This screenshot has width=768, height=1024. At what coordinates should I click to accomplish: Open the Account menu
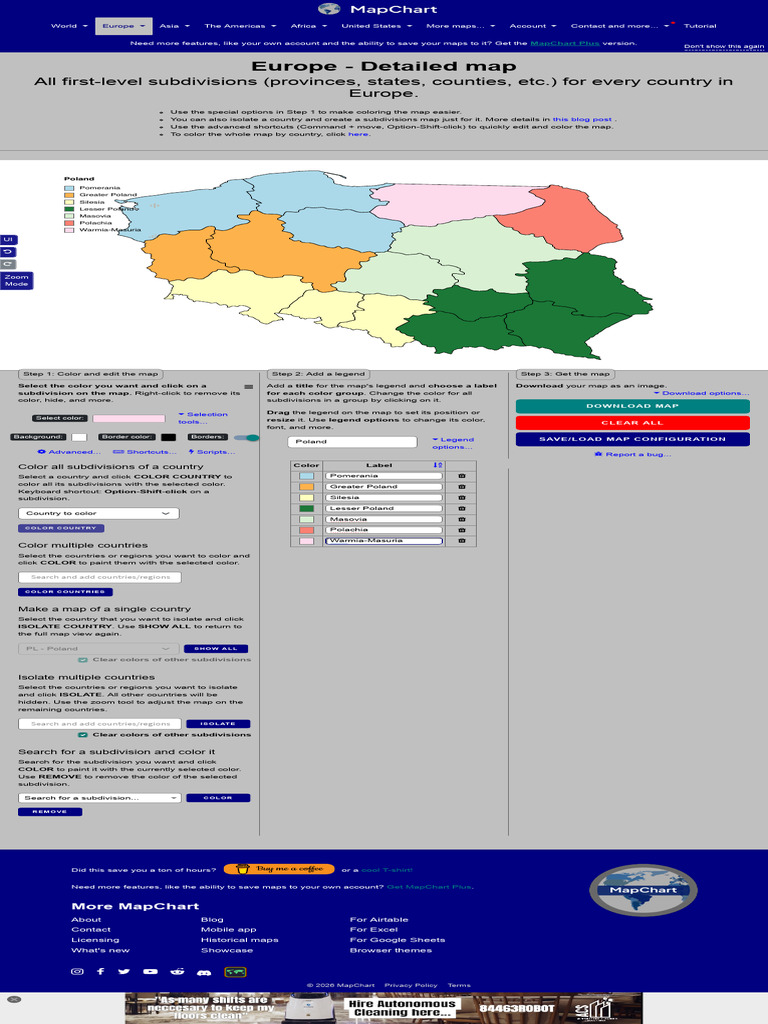pyautogui.click(x=532, y=26)
